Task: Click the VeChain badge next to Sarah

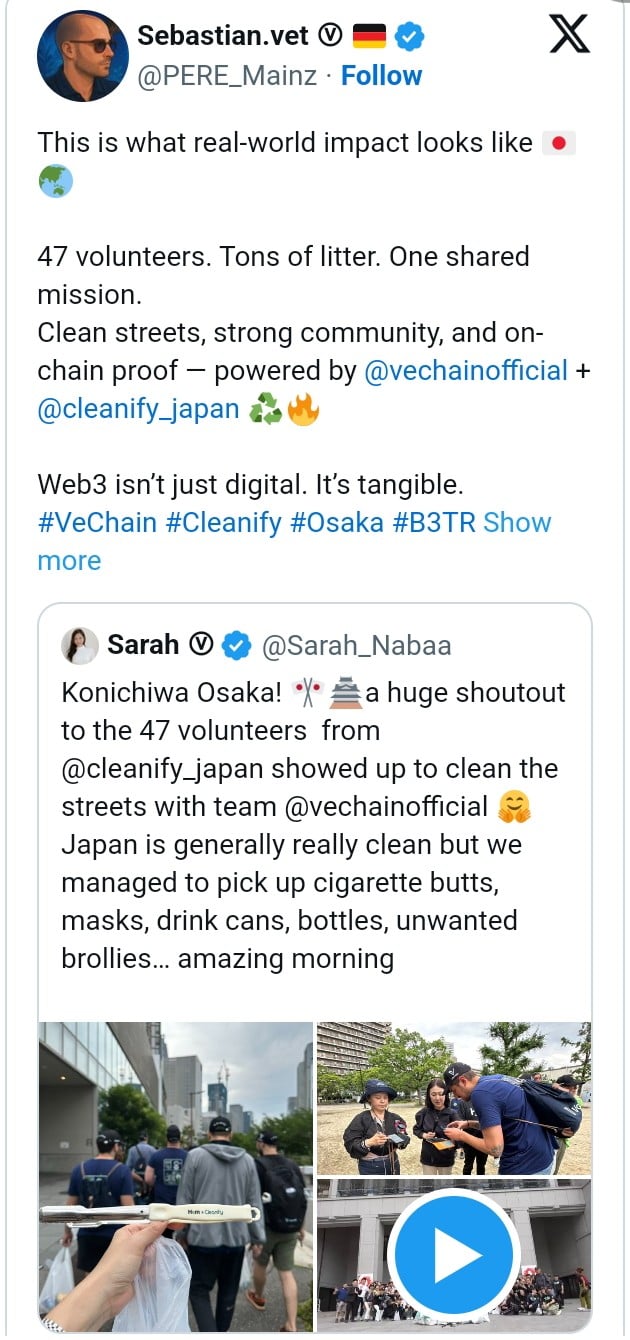Action: 201,646
